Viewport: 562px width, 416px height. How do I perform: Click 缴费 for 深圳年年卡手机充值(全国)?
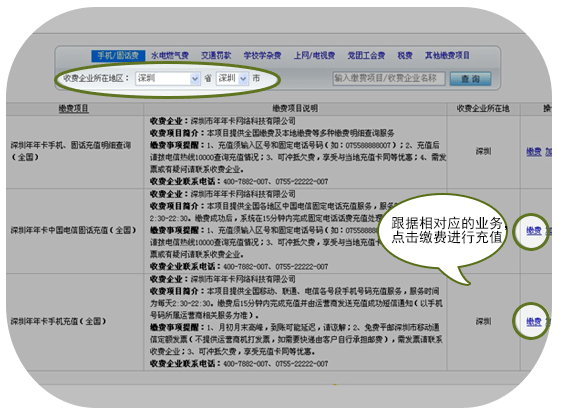click(x=534, y=322)
